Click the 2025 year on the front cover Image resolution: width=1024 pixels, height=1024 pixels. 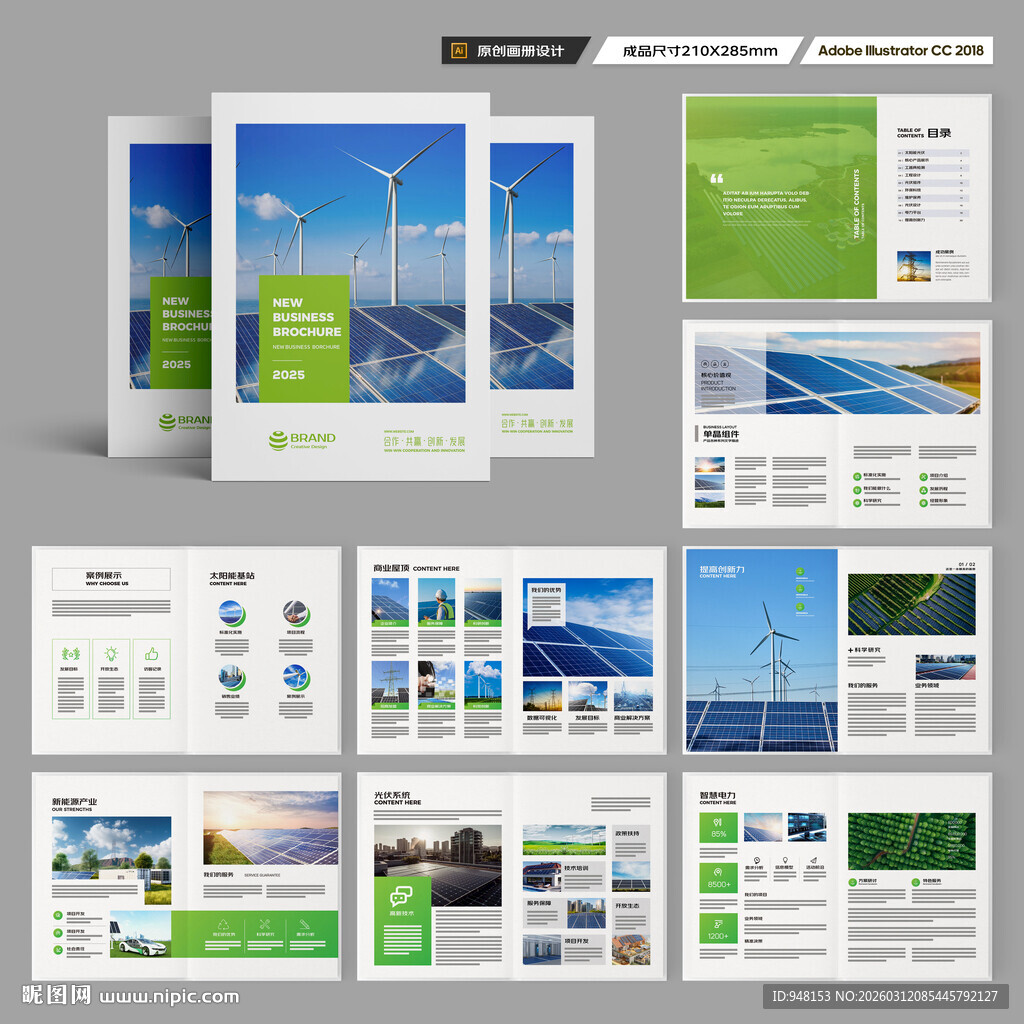click(289, 375)
